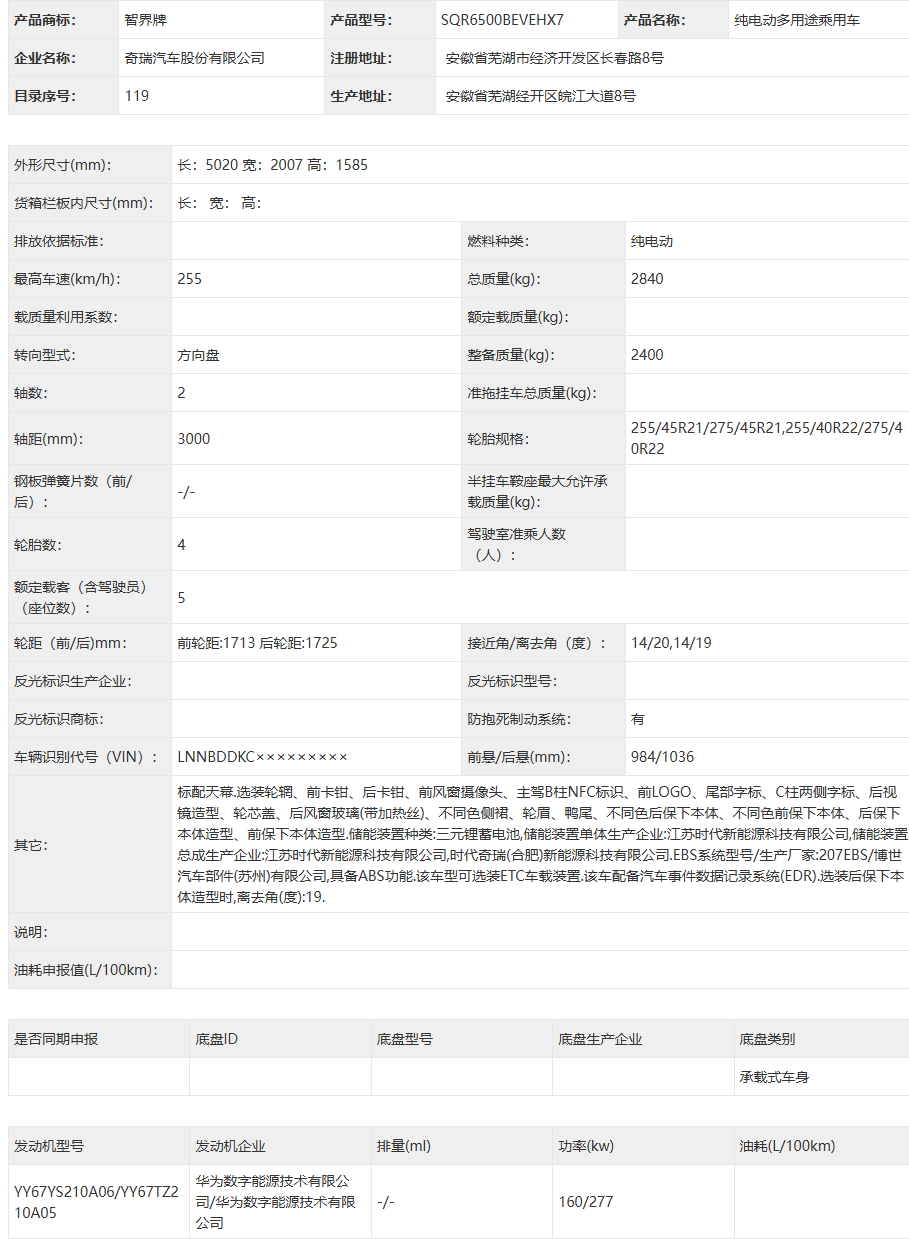909x1239 pixels.
Task: Click the fuel type value 纯电动
Action: click(652, 241)
